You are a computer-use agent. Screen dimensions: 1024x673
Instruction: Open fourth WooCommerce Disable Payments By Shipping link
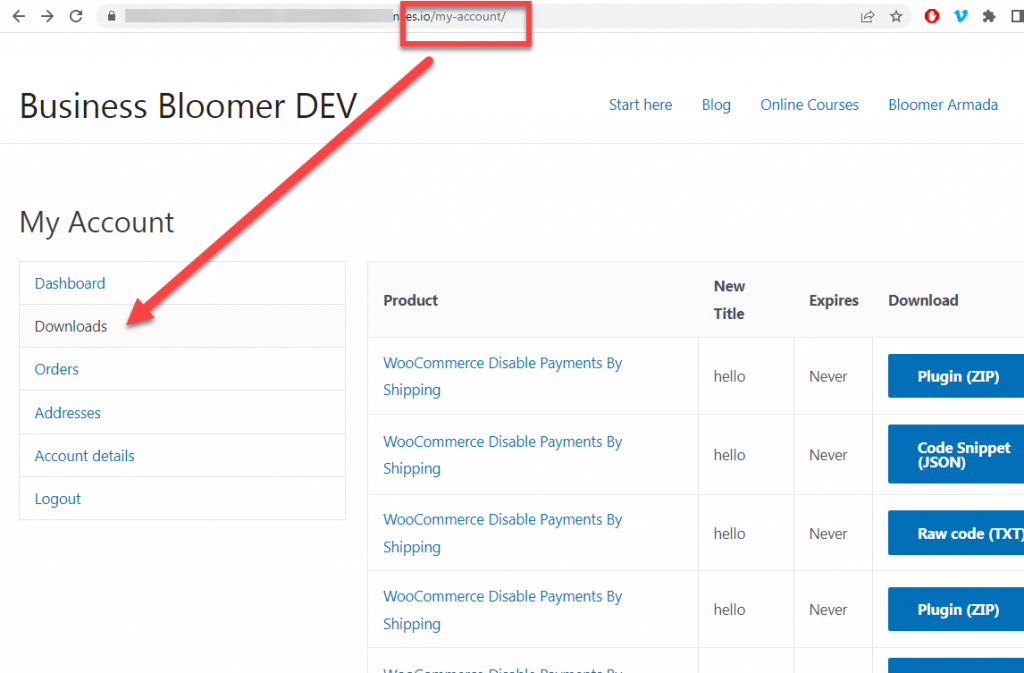pyautogui.click(x=502, y=610)
